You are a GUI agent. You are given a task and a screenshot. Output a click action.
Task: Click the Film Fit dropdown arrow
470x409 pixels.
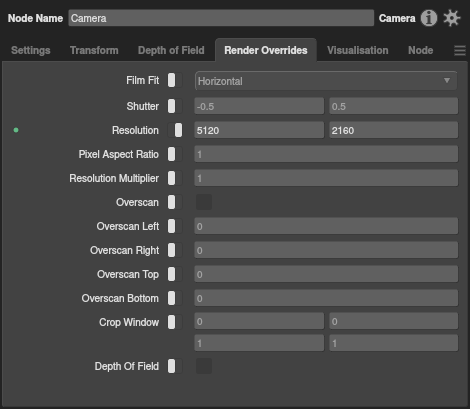[447, 81]
